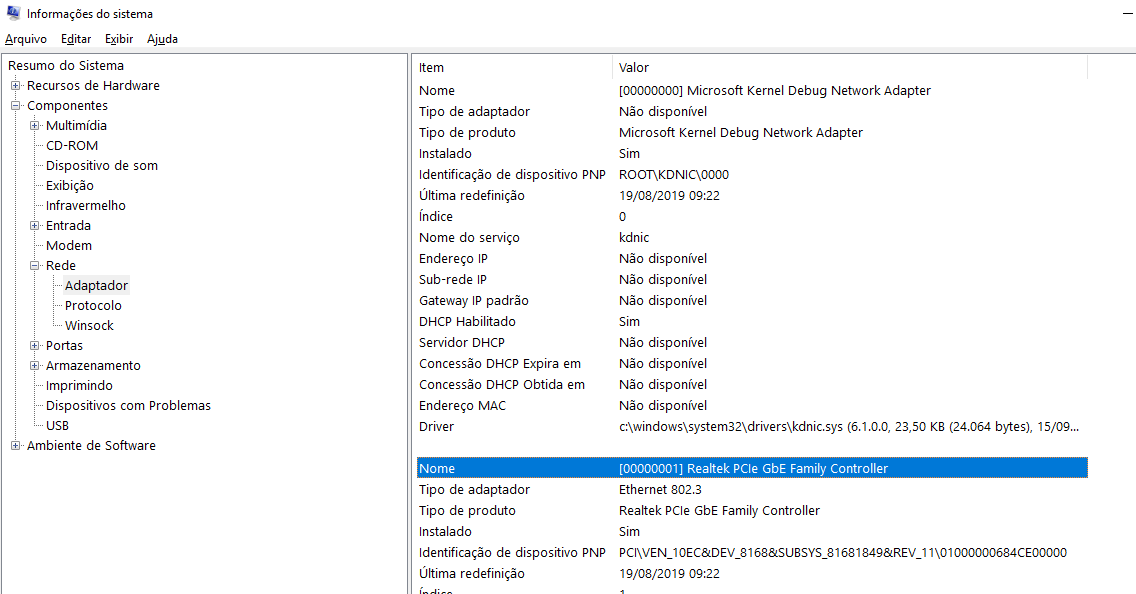The image size is (1136, 594).
Task: Select the Microsoft Kernel Debug Network Adapter Nome row
Action: (752, 91)
